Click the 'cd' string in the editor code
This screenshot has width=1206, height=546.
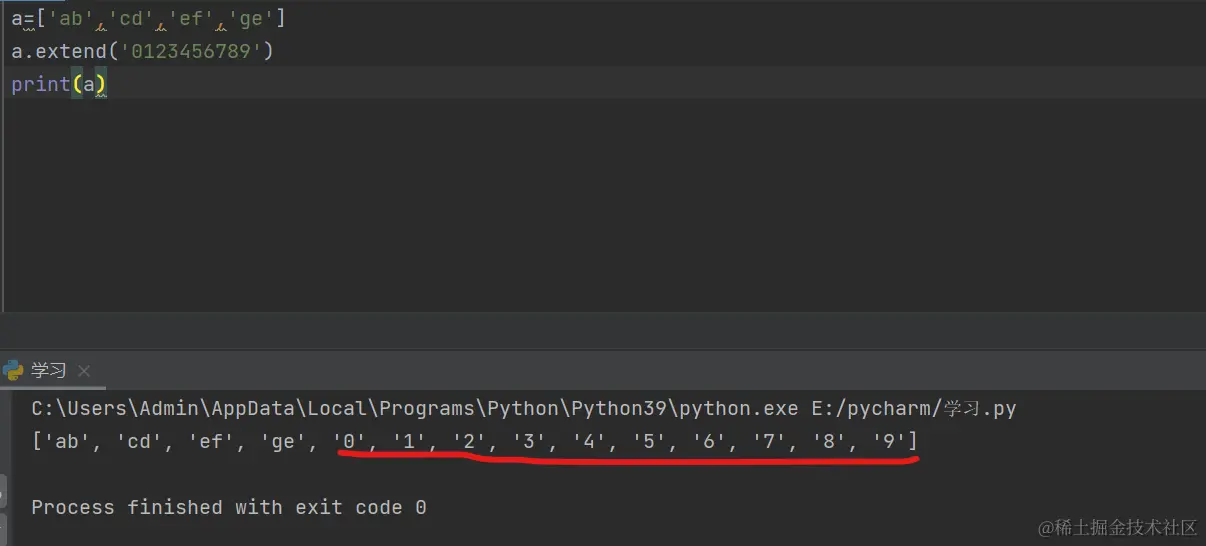[x=132, y=17]
